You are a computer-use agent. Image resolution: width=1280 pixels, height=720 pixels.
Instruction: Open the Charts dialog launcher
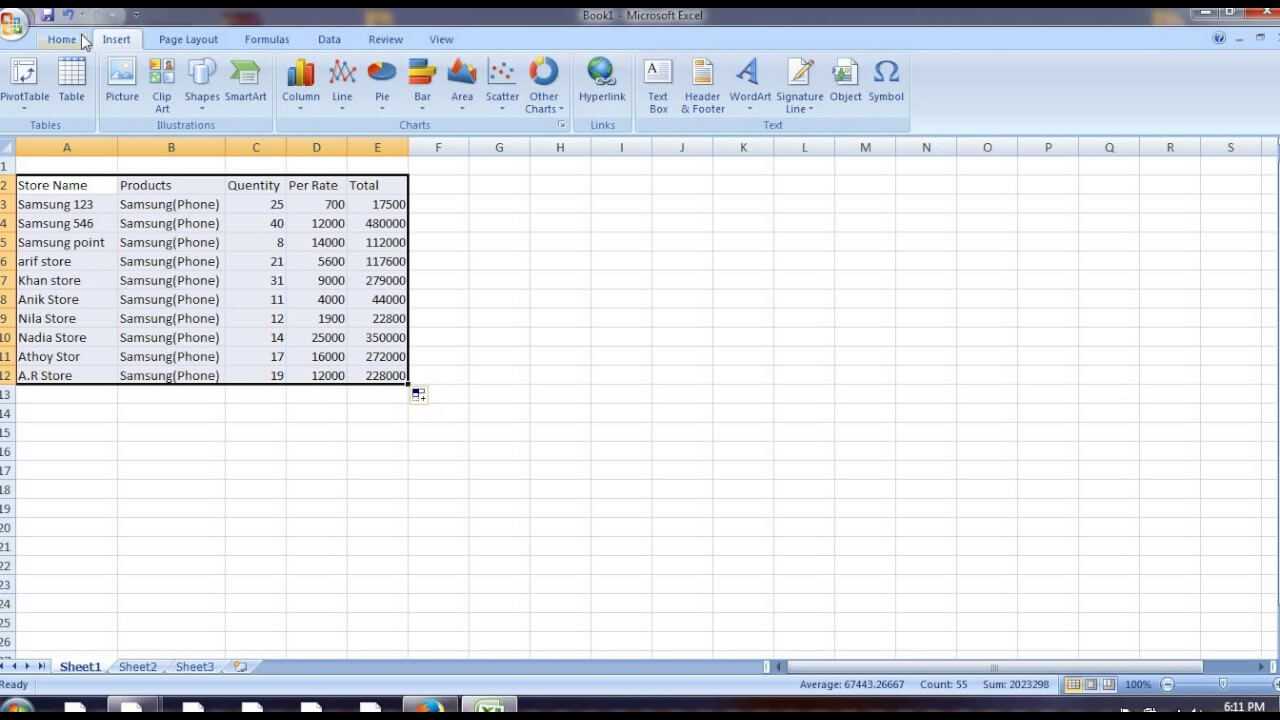click(561, 125)
